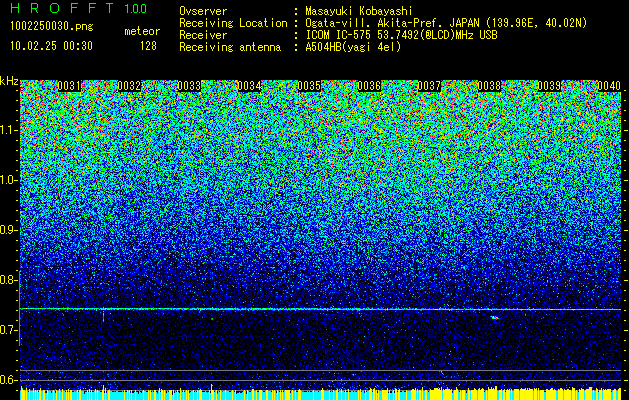629x400 pixels.
Task: Click the meteor count 128
Action: 148,46
